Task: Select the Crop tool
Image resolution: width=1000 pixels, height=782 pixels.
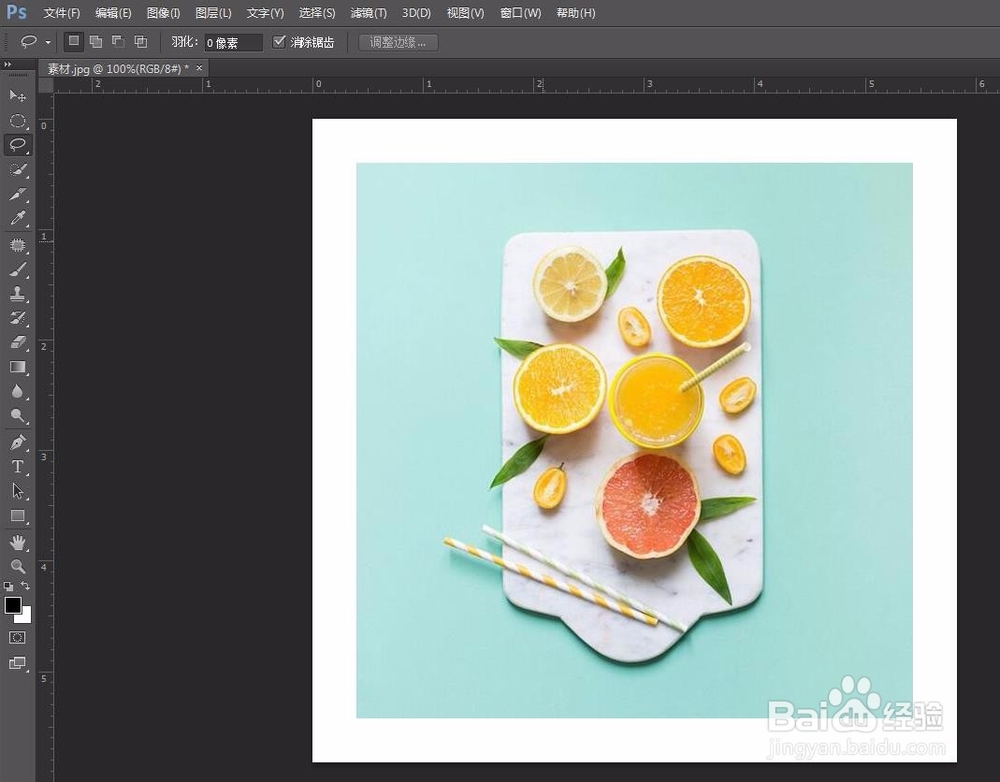Action: [x=17, y=194]
